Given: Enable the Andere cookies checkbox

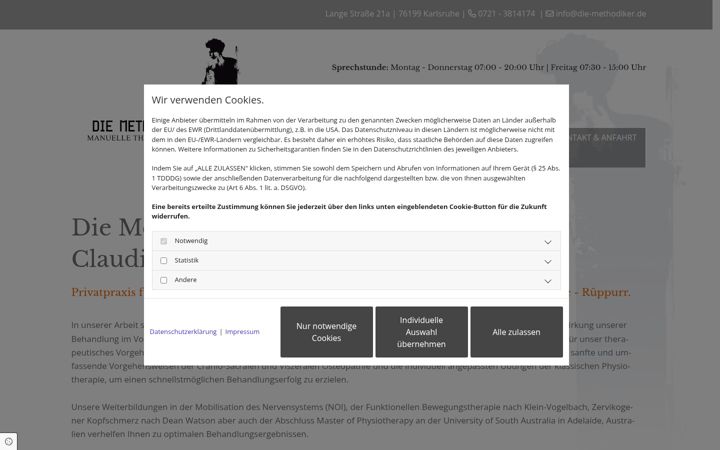Looking at the screenshot, I should [x=163, y=280].
